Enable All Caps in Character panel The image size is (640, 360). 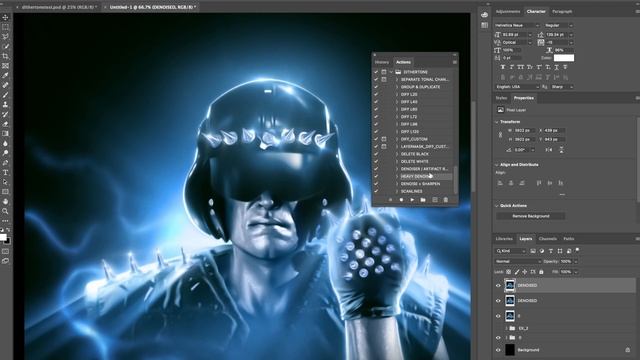[521, 67]
